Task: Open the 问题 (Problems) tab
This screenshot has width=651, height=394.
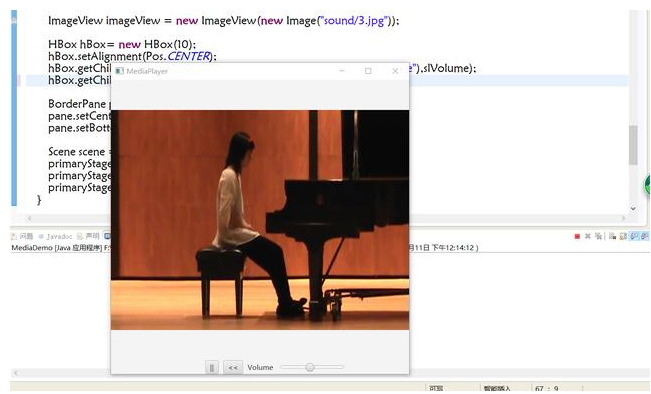Action: pyautogui.click(x=22, y=236)
